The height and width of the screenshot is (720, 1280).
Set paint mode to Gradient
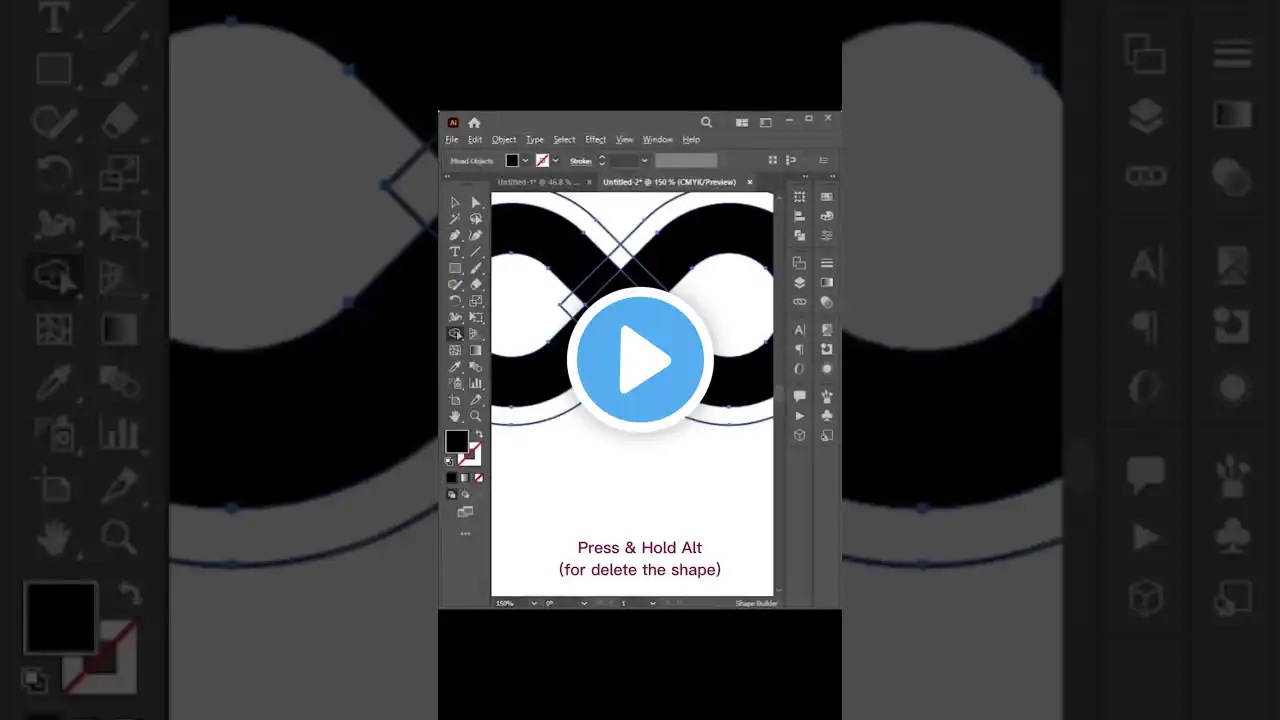(x=465, y=478)
